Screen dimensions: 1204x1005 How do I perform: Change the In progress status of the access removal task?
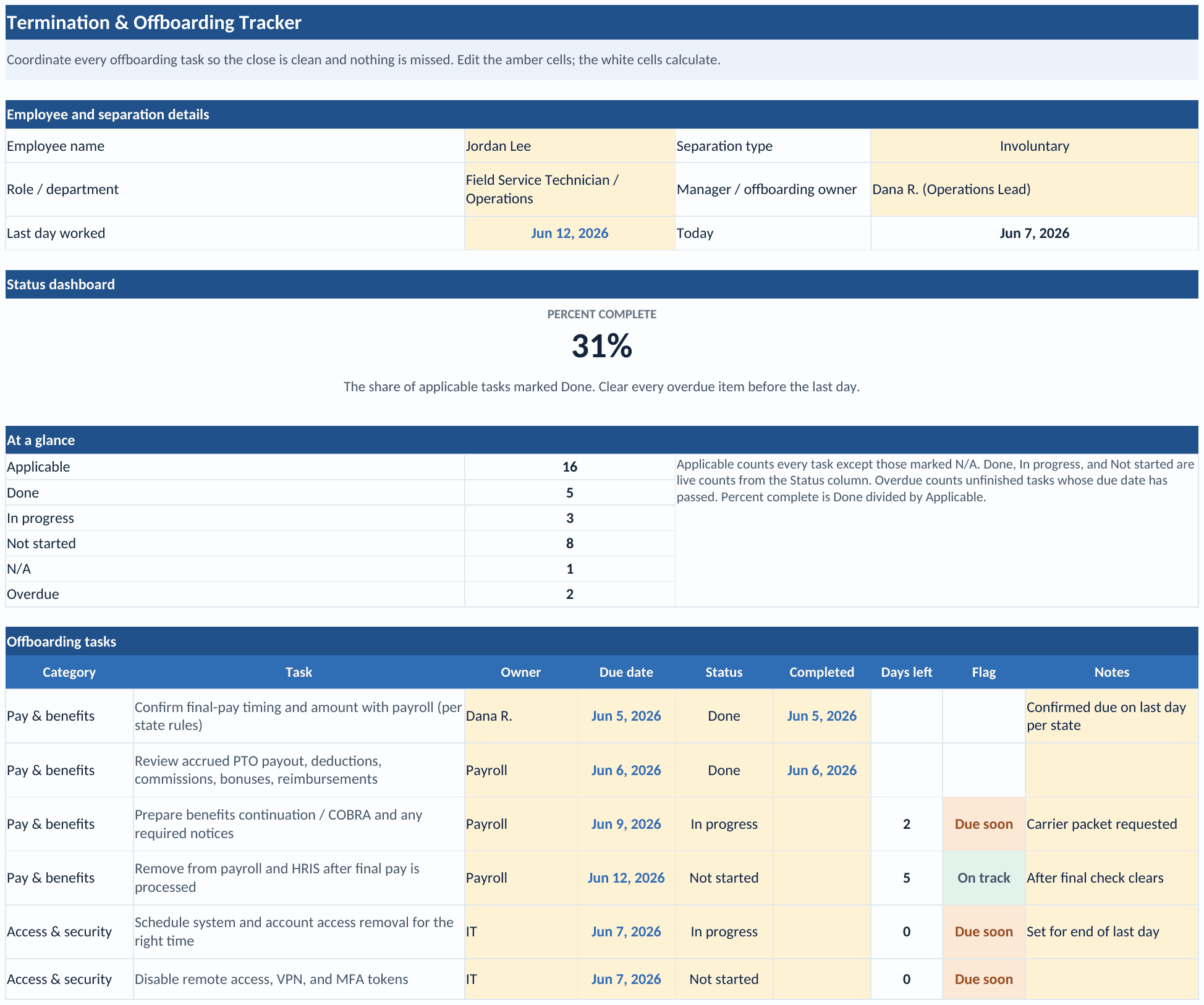pyautogui.click(x=724, y=931)
